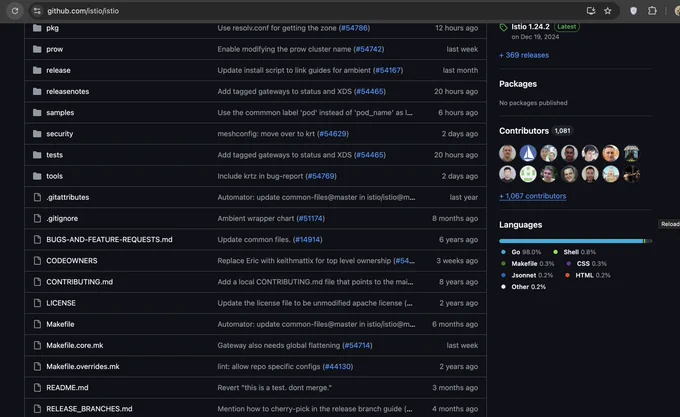This screenshot has width=680, height=417.
Task: Click the install app icon in address bar
Action: [x=591, y=11]
